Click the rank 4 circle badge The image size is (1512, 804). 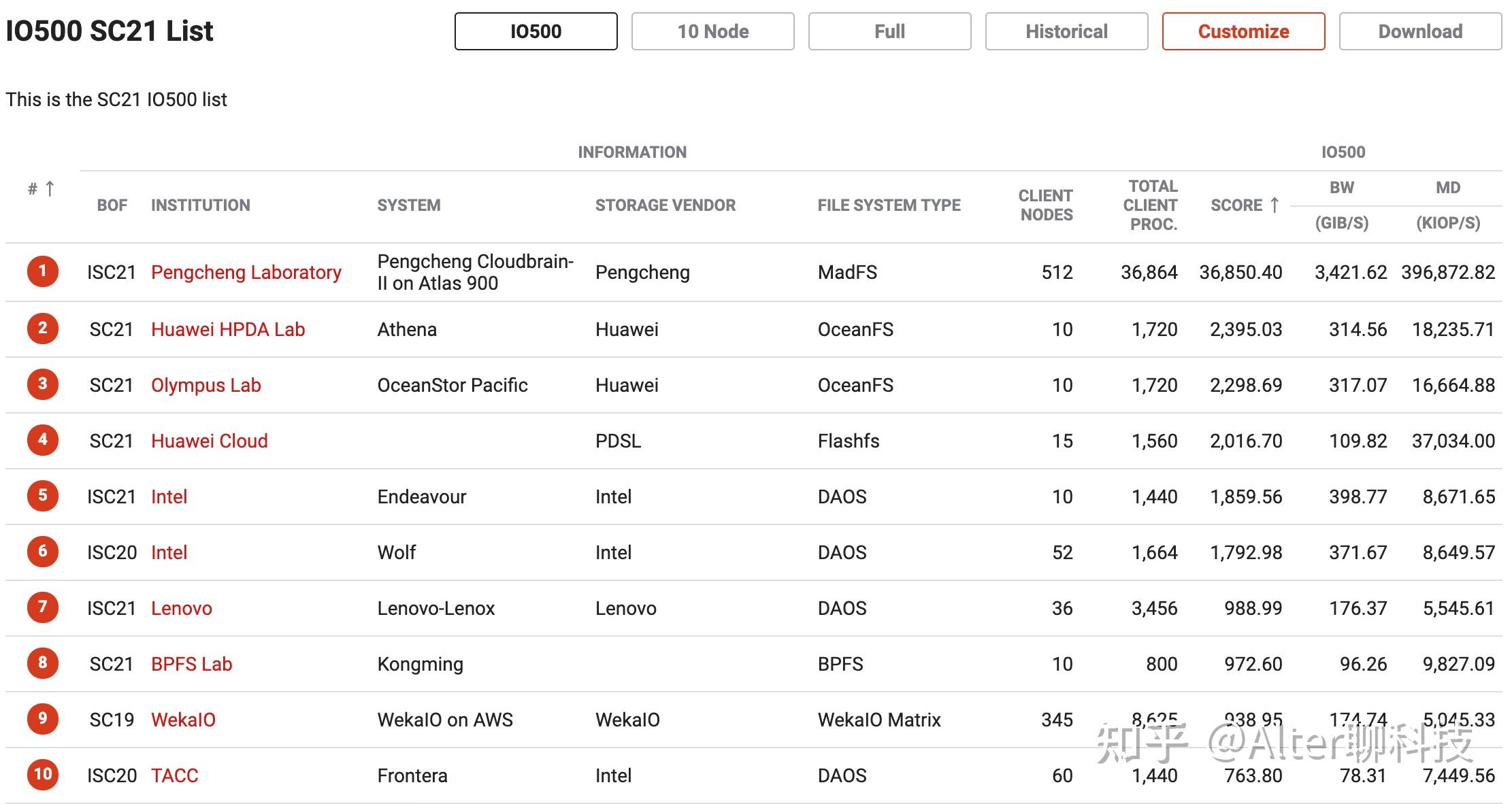[x=42, y=440]
